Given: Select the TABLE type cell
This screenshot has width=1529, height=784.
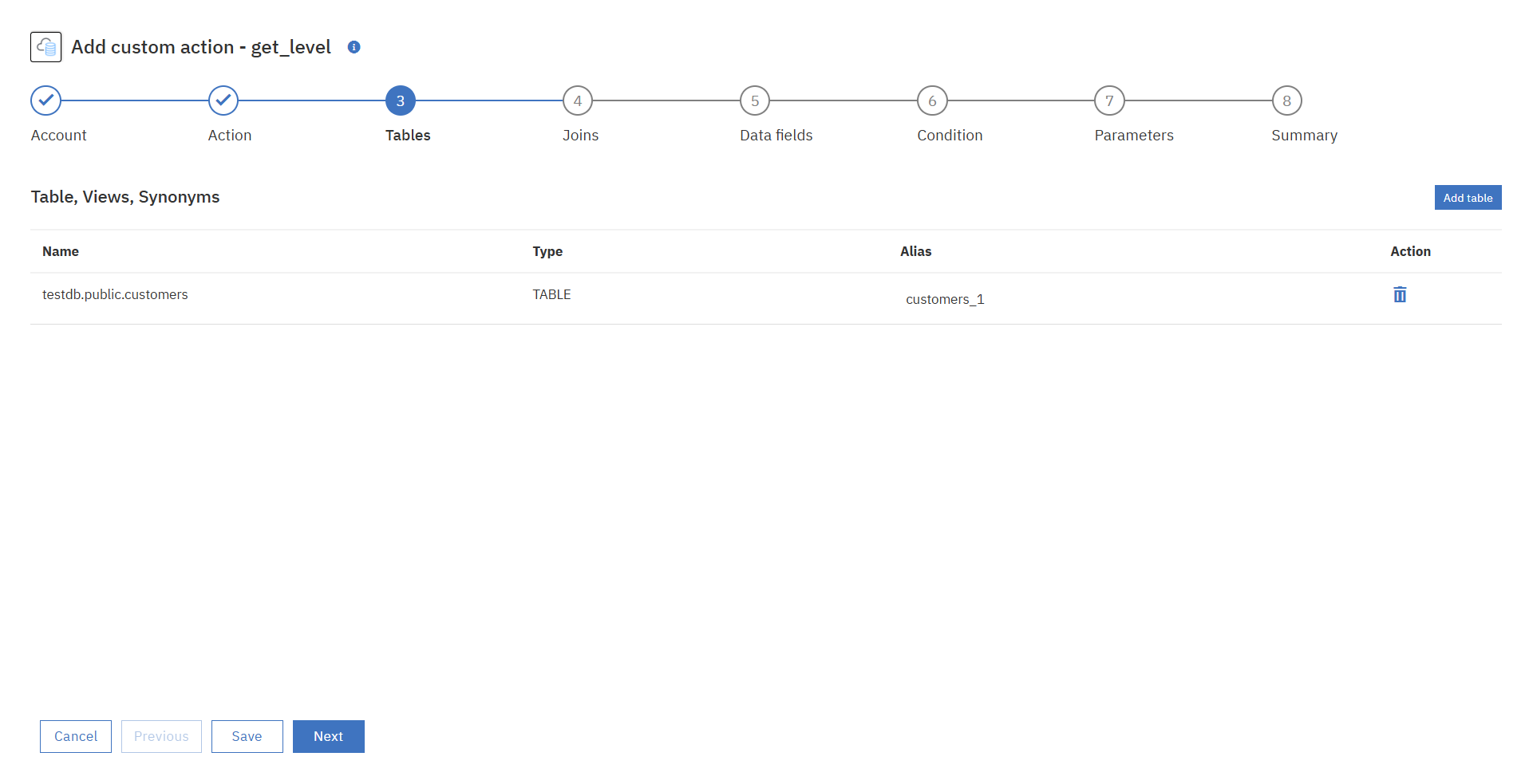Looking at the screenshot, I should coord(552,294).
